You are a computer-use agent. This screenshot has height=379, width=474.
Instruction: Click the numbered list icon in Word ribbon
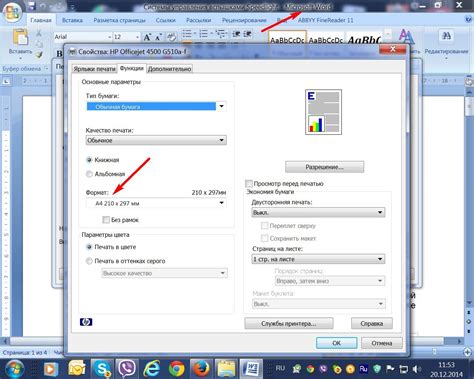tap(203, 34)
